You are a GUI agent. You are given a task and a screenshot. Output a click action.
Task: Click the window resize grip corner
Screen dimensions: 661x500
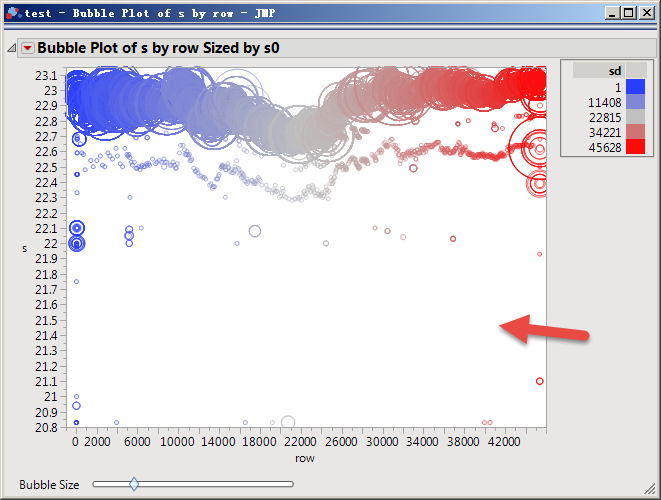pyautogui.click(x=650, y=489)
